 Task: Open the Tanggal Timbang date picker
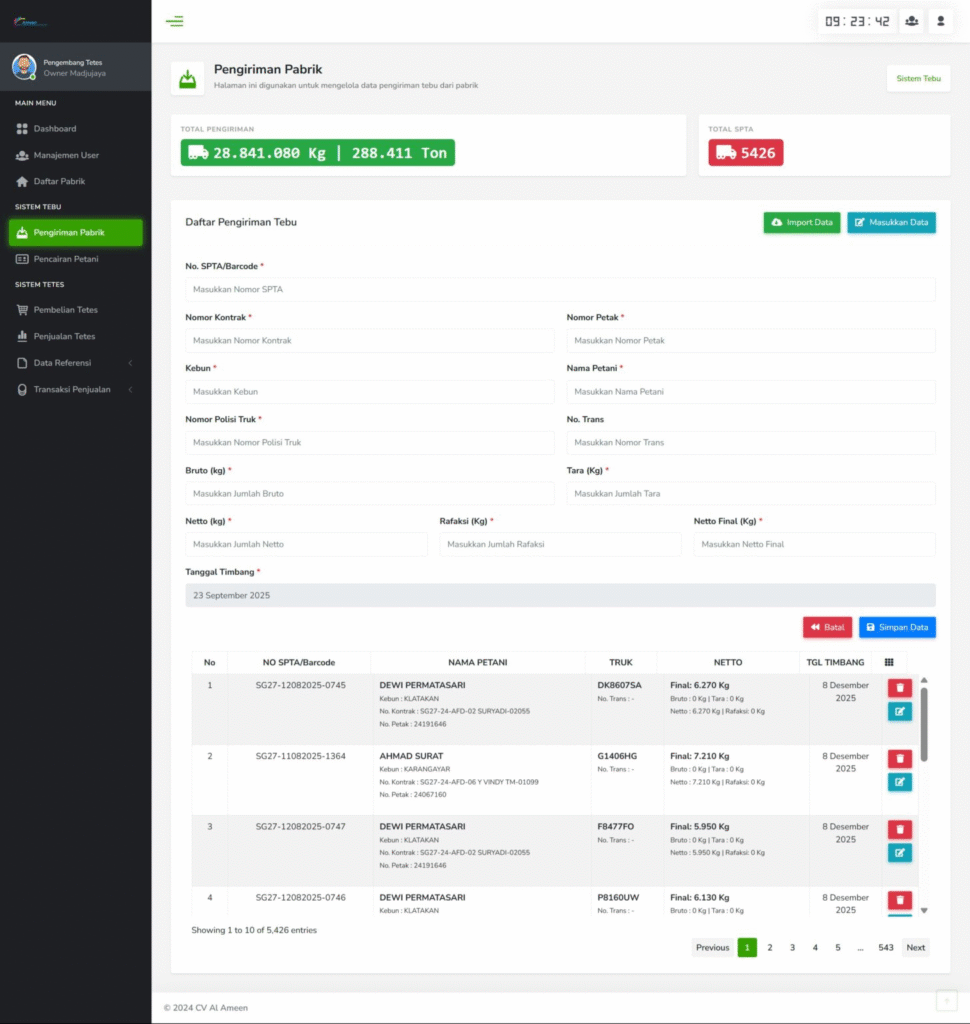560,595
